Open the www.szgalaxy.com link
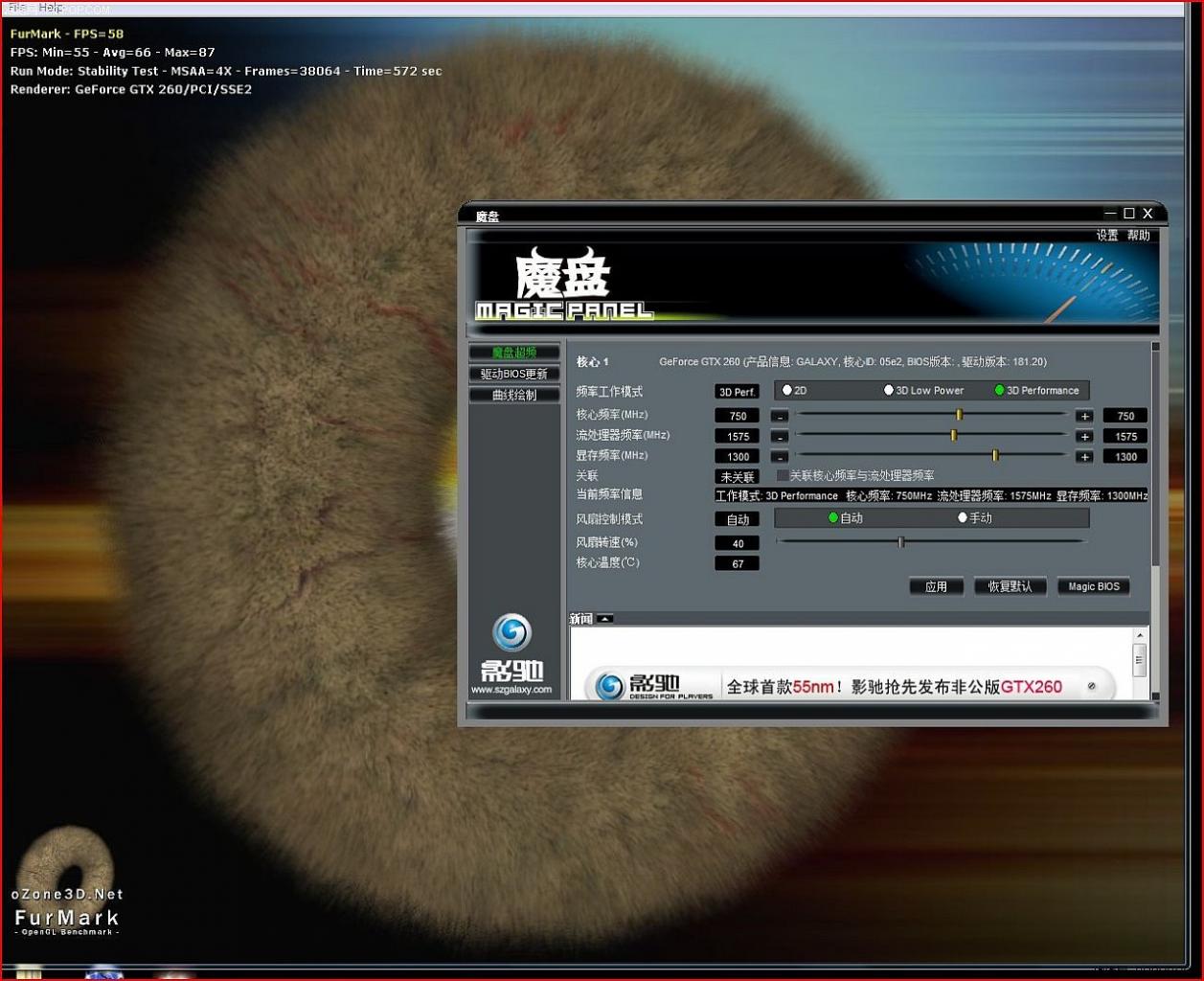 coord(511,690)
